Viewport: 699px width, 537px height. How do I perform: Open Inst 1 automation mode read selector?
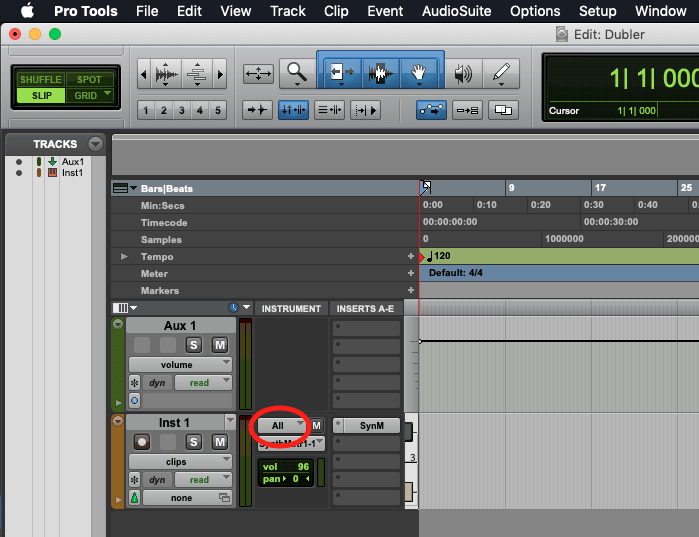tap(203, 480)
